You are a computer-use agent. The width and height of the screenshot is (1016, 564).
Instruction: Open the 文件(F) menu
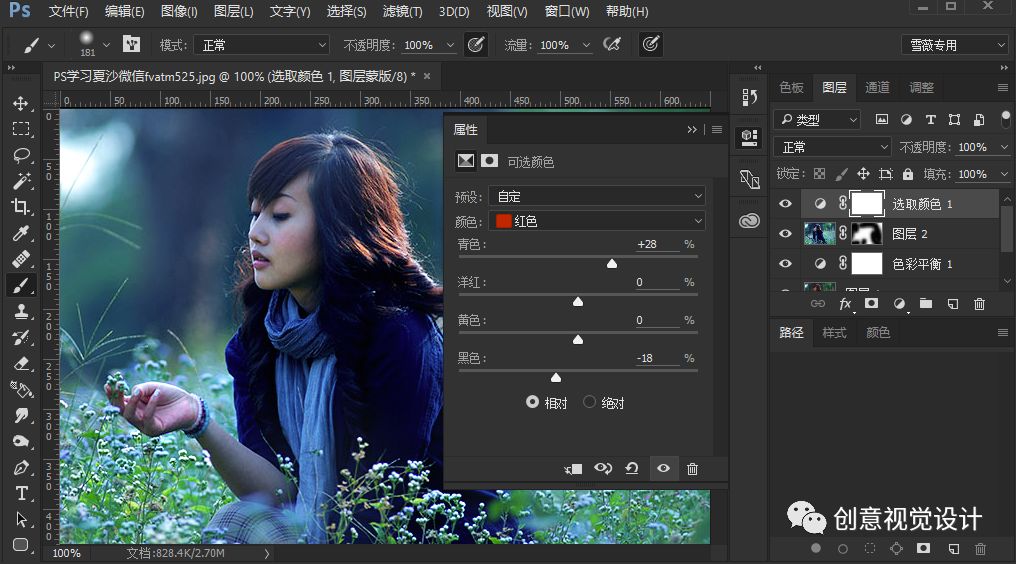(68, 12)
